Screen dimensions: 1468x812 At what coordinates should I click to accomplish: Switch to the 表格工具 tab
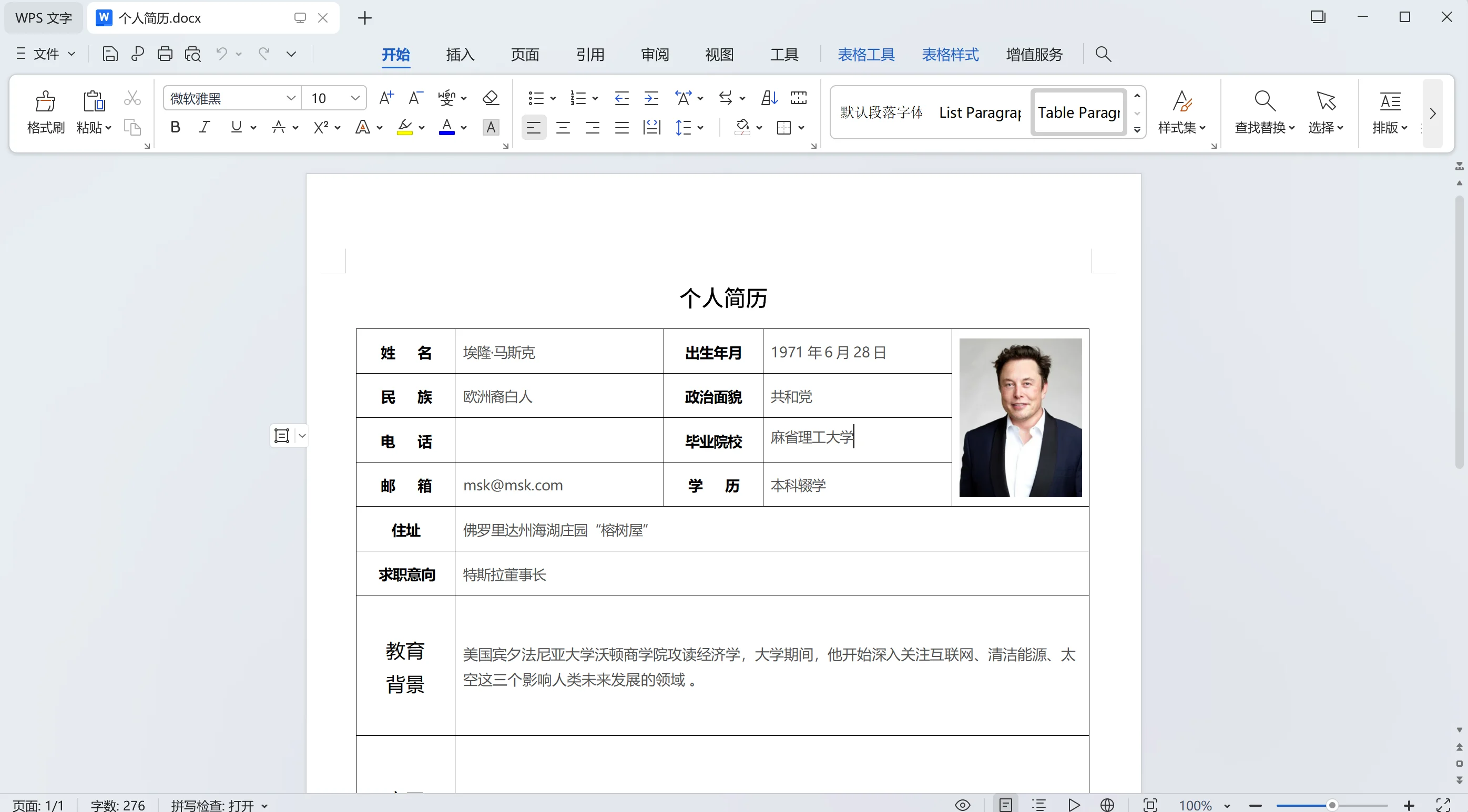click(x=866, y=54)
